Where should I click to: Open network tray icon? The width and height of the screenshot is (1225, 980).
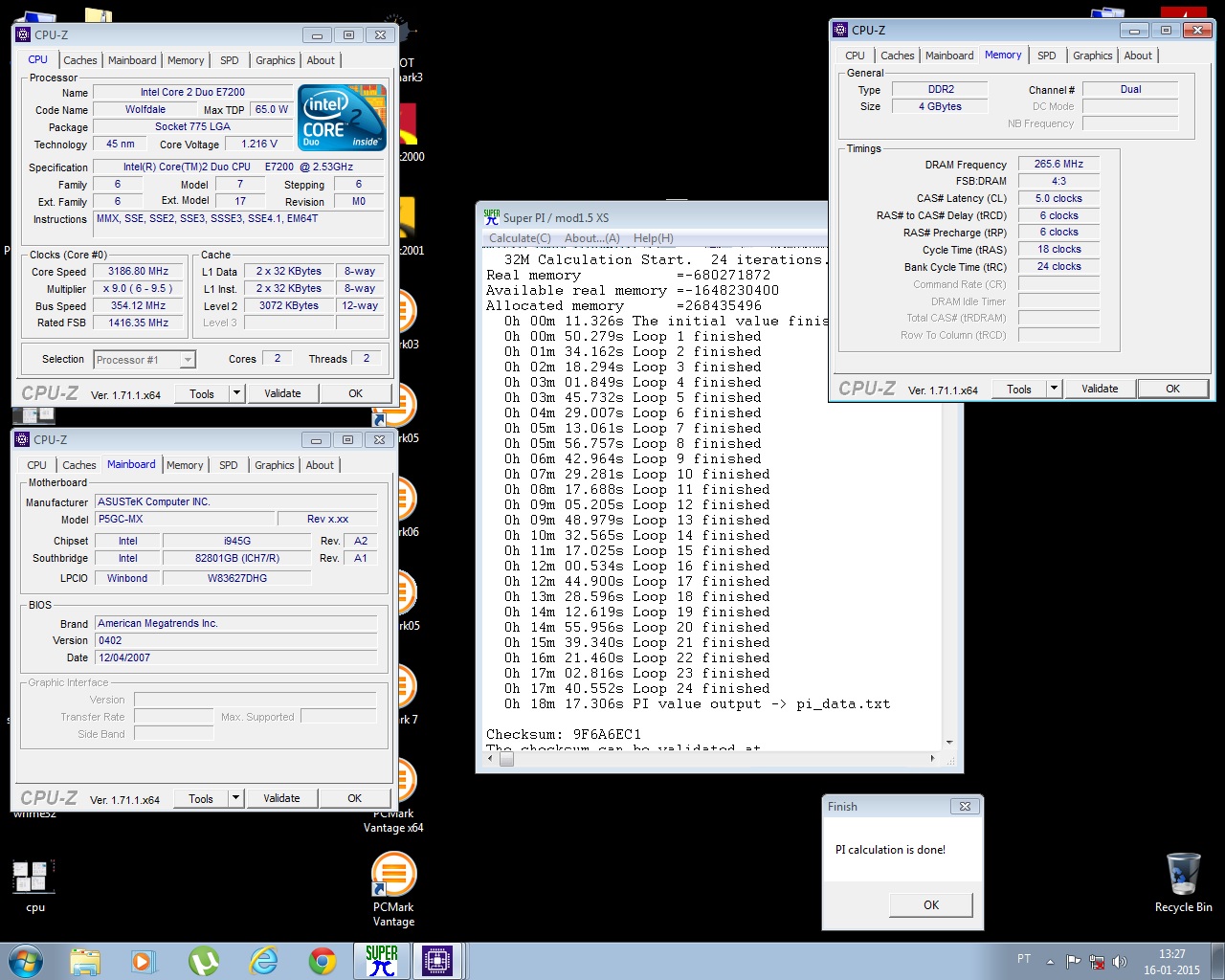tap(1097, 961)
